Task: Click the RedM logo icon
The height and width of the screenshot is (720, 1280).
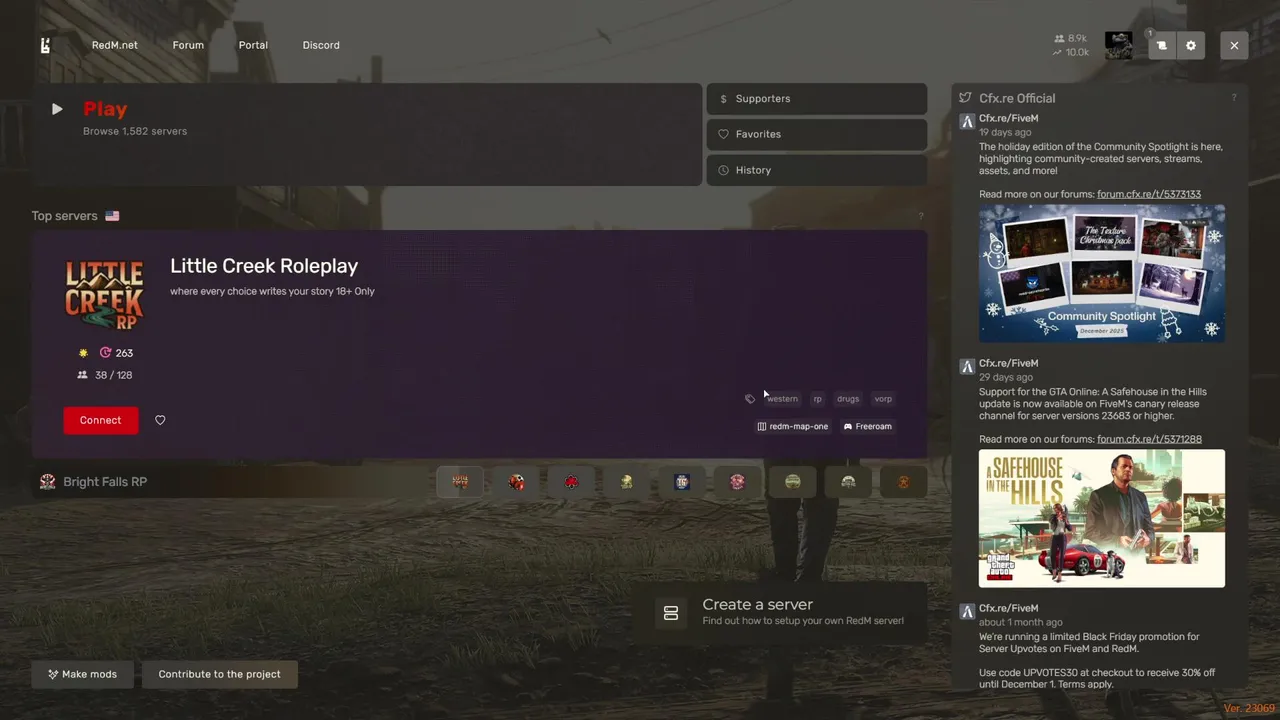Action: coord(45,45)
